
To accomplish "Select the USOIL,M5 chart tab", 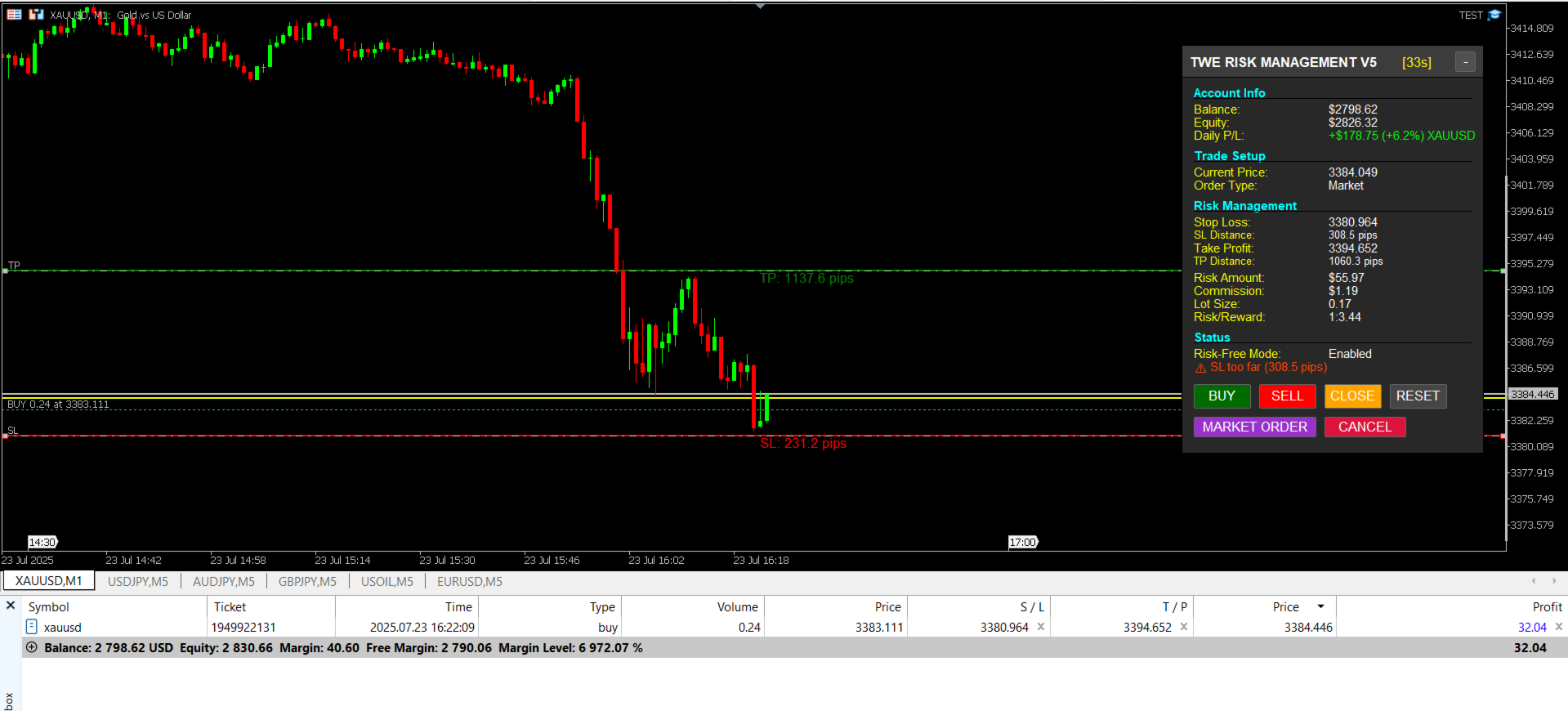I will (387, 581).
